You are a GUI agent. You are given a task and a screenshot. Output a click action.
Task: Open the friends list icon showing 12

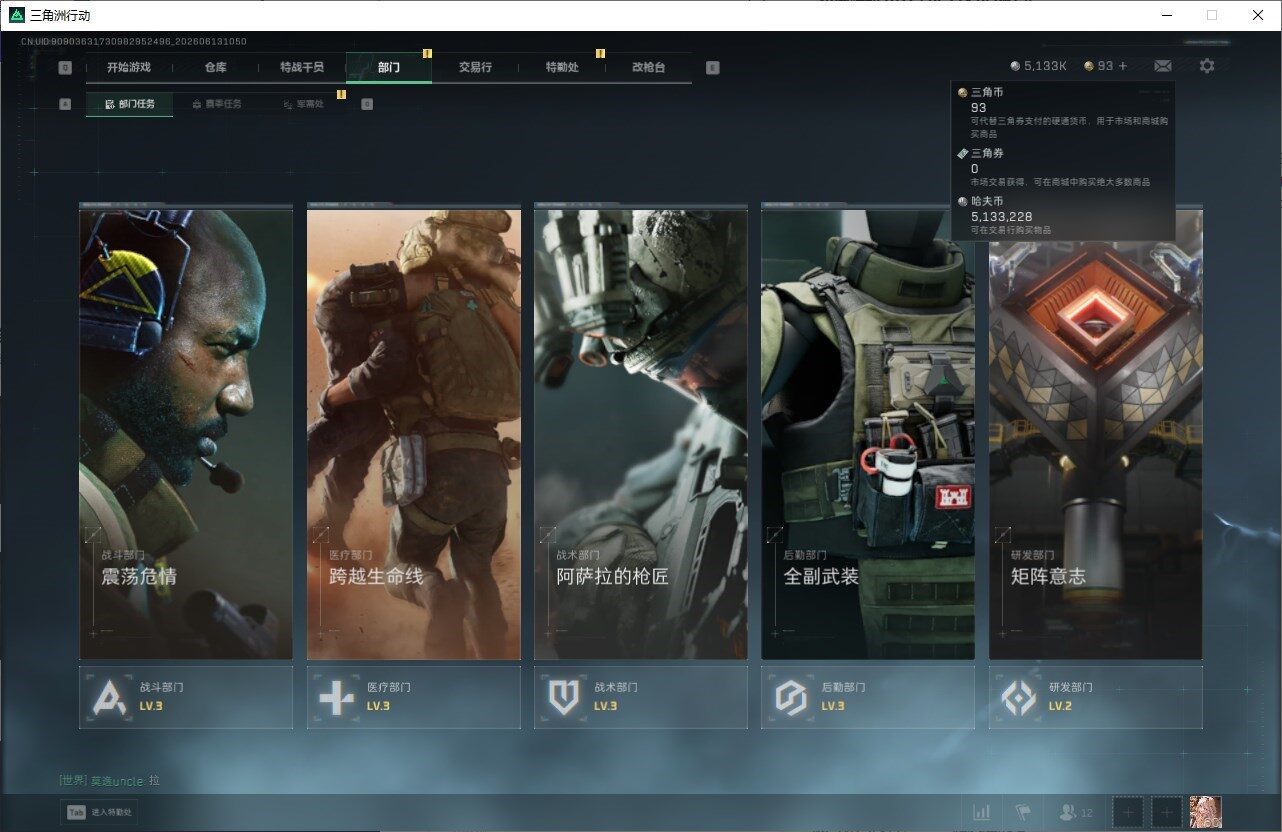click(1076, 813)
